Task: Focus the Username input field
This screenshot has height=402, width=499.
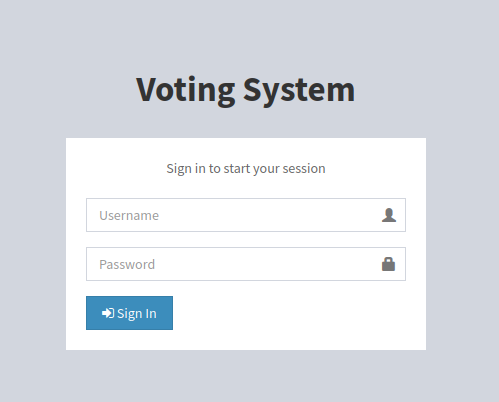Action: tap(246, 215)
